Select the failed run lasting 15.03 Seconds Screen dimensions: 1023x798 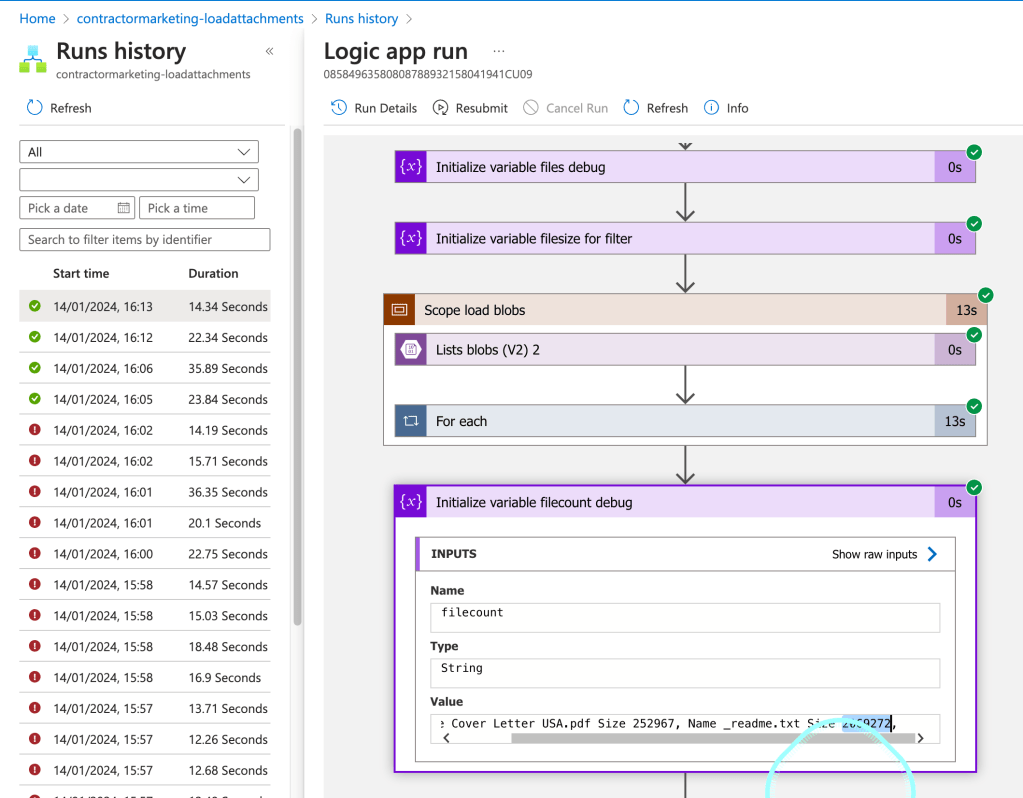(x=145, y=615)
